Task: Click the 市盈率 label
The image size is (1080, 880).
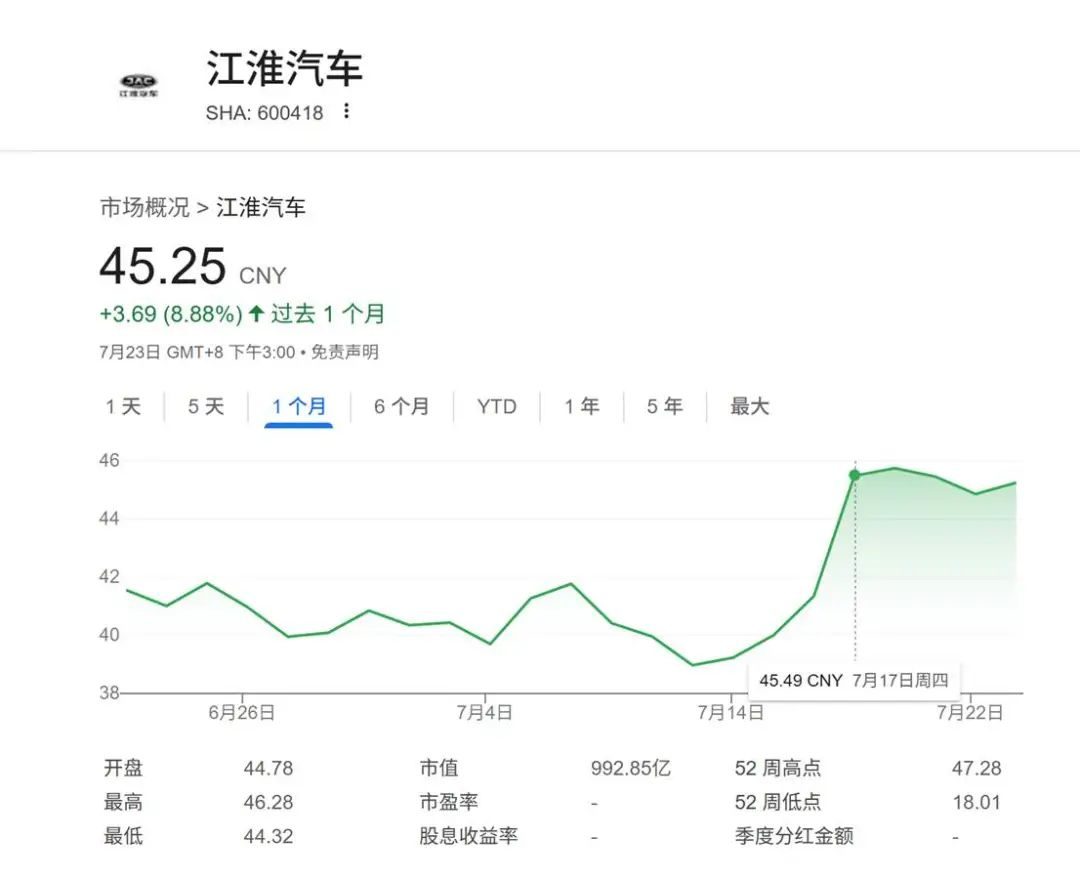Action: pyautogui.click(x=448, y=802)
